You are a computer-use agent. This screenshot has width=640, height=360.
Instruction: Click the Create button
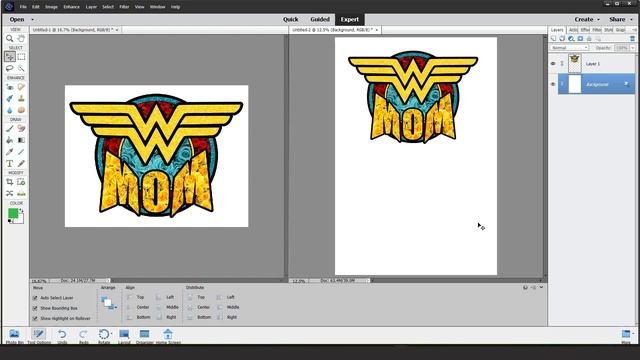(x=584, y=20)
